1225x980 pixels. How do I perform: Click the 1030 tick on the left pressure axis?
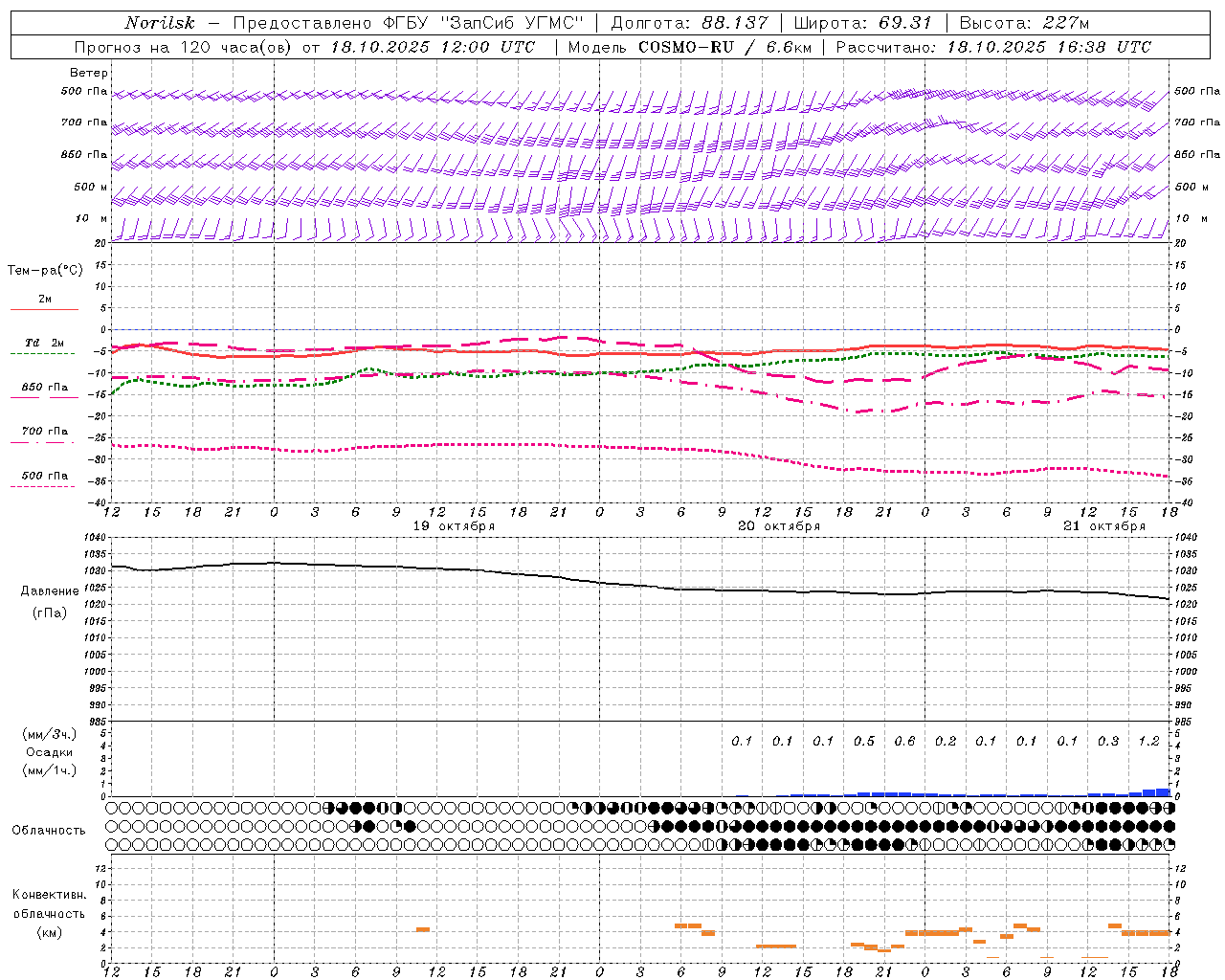tap(96, 571)
